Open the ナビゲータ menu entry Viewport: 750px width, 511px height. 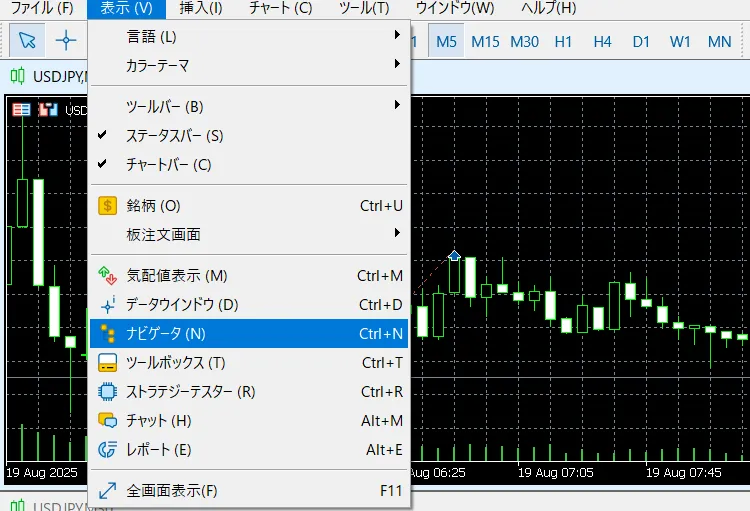pyautogui.click(x=248, y=334)
